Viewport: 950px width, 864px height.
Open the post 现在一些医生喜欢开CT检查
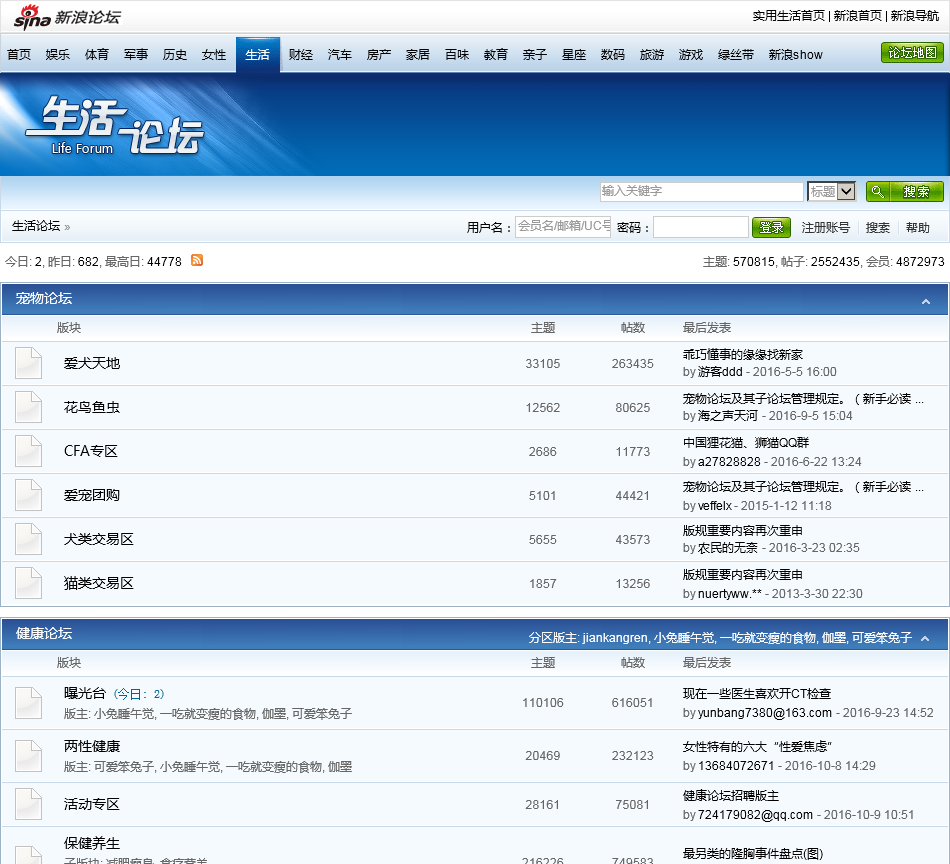click(x=757, y=693)
